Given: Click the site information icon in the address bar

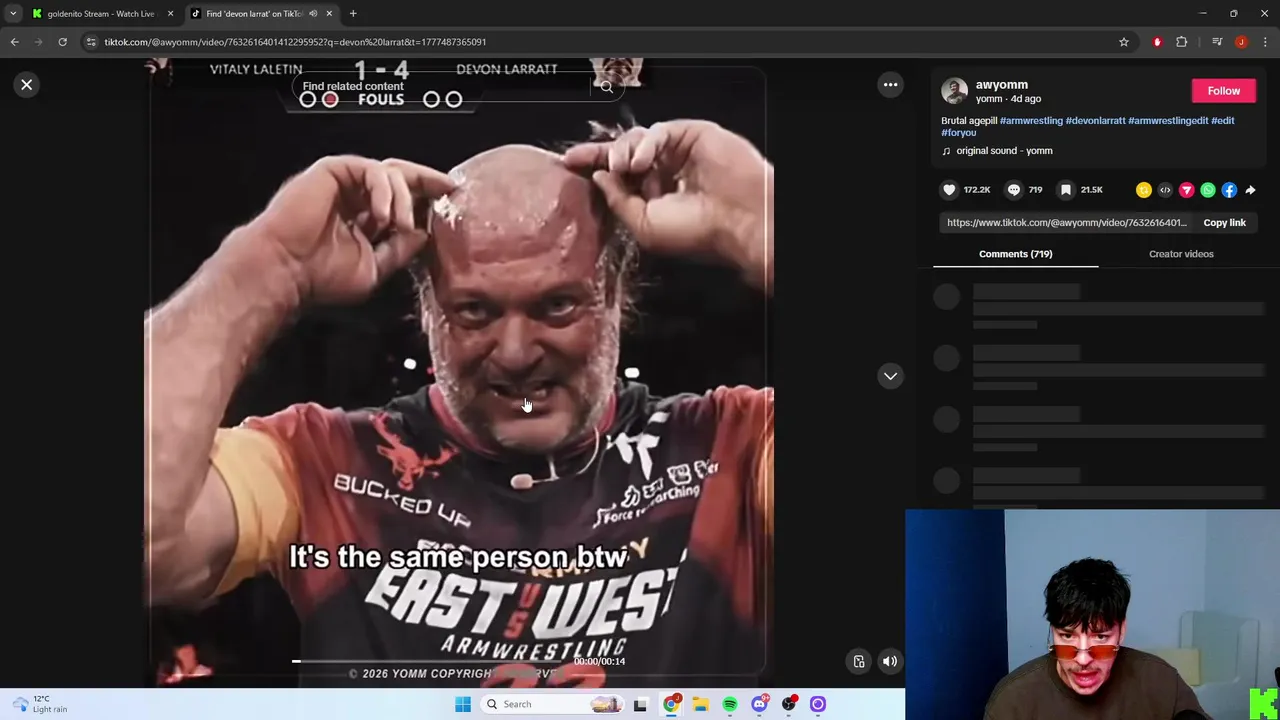Looking at the screenshot, I should pos(91,42).
